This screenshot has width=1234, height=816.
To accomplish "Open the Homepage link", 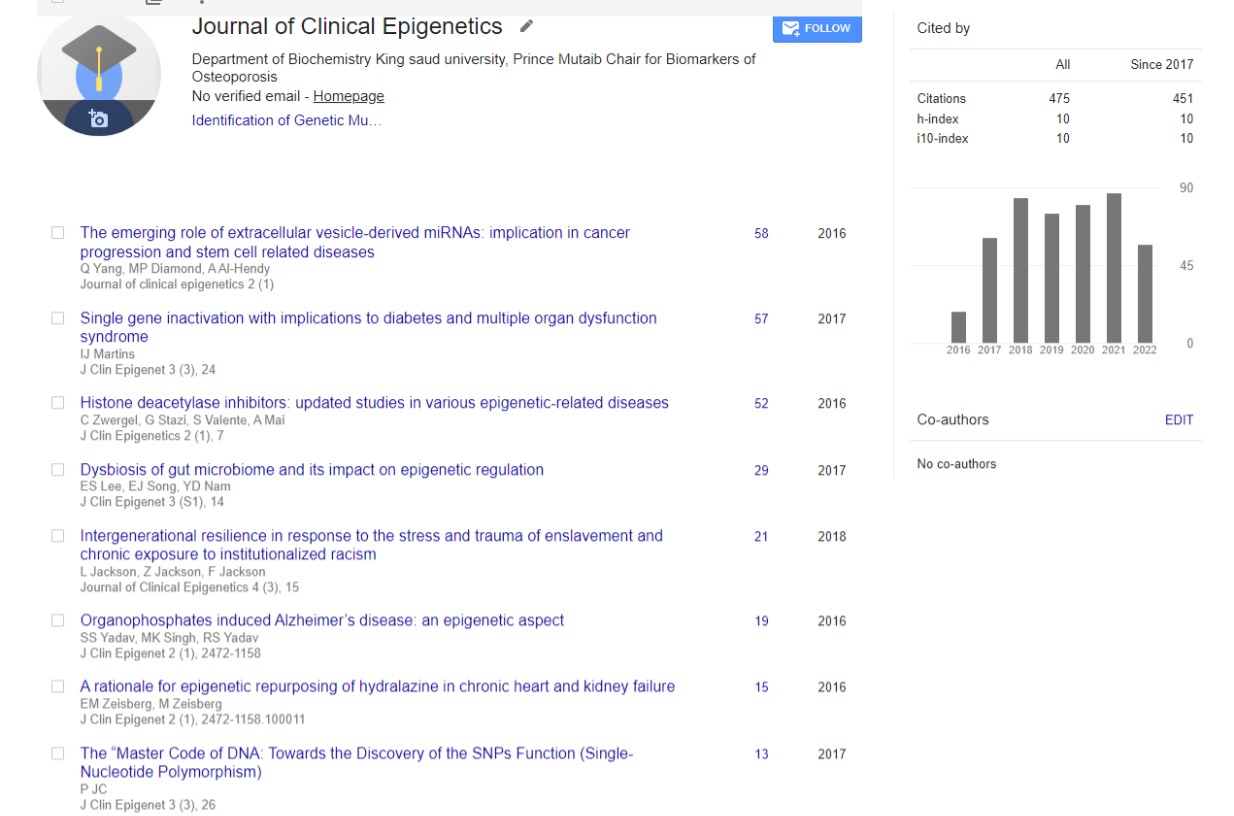I will tap(348, 96).
